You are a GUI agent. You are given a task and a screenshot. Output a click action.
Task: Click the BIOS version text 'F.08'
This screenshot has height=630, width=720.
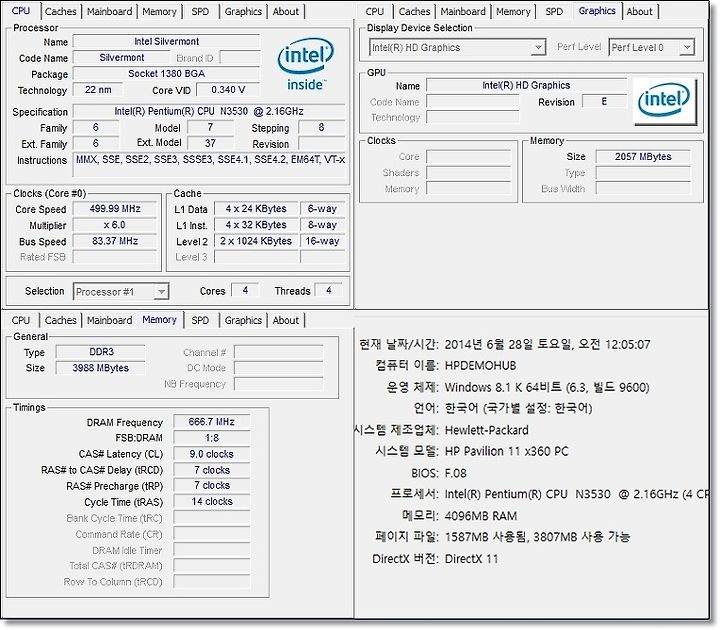456,473
